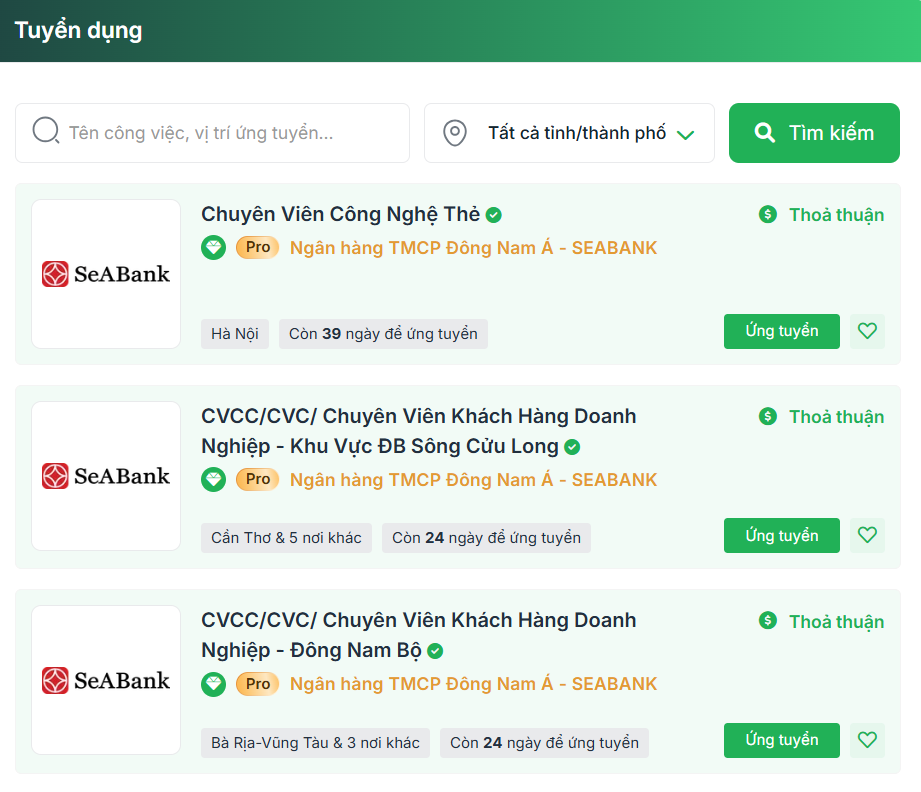Click Pro badge in Đông Nam Bộ card
Screen dimensions: 921x792
[x=257, y=684]
